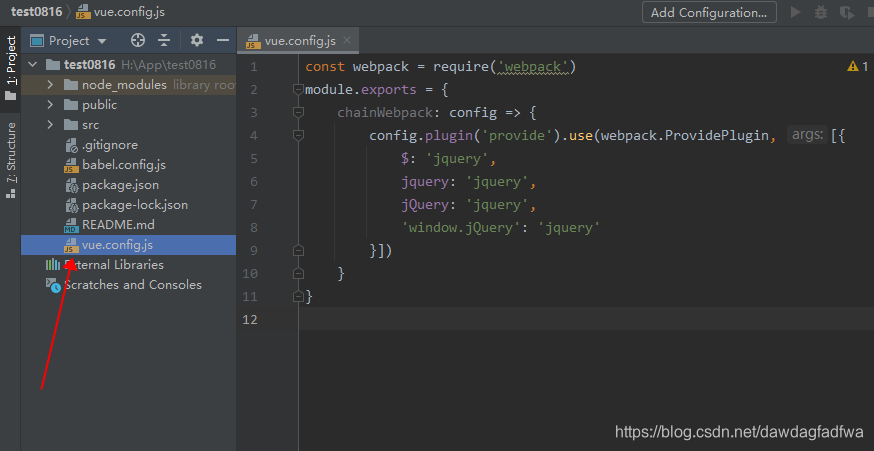Click the babel.config.js JS file icon
The width and height of the screenshot is (874, 451).
(x=71, y=166)
